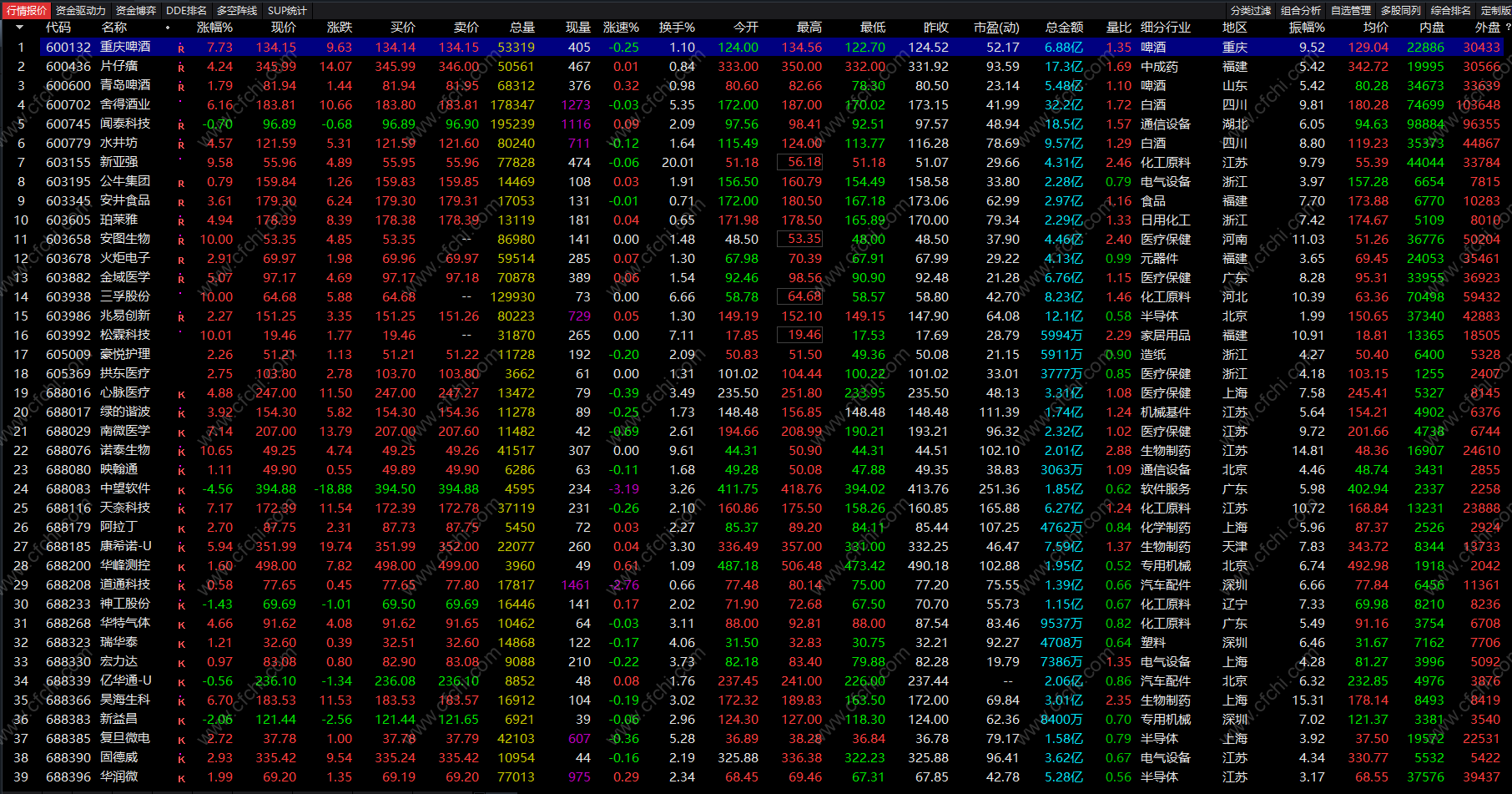1512x794 pixels.
Task: Switch to the 资金驱动力 tab
Action: (81, 10)
